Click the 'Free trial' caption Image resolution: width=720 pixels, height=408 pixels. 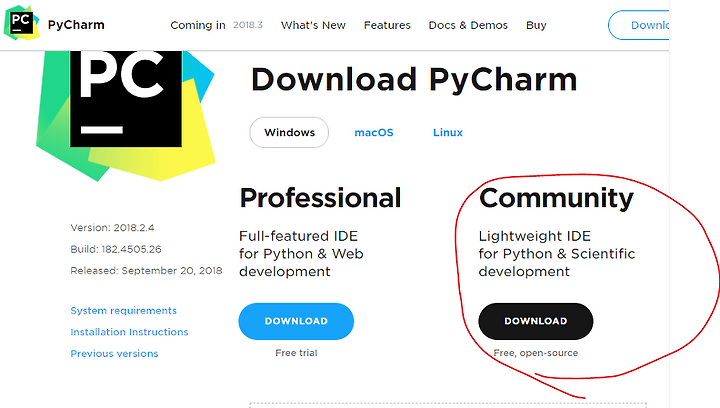point(296,353)
